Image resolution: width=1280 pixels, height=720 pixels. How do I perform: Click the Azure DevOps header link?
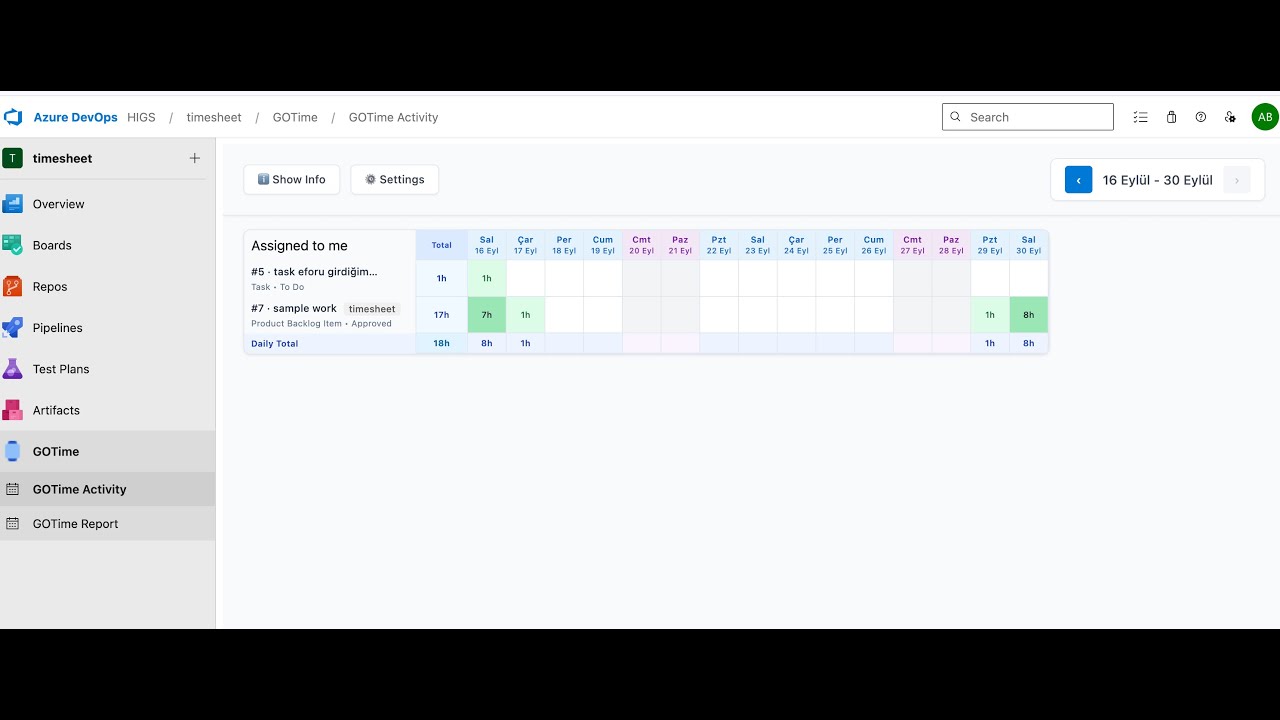(75, 117)
